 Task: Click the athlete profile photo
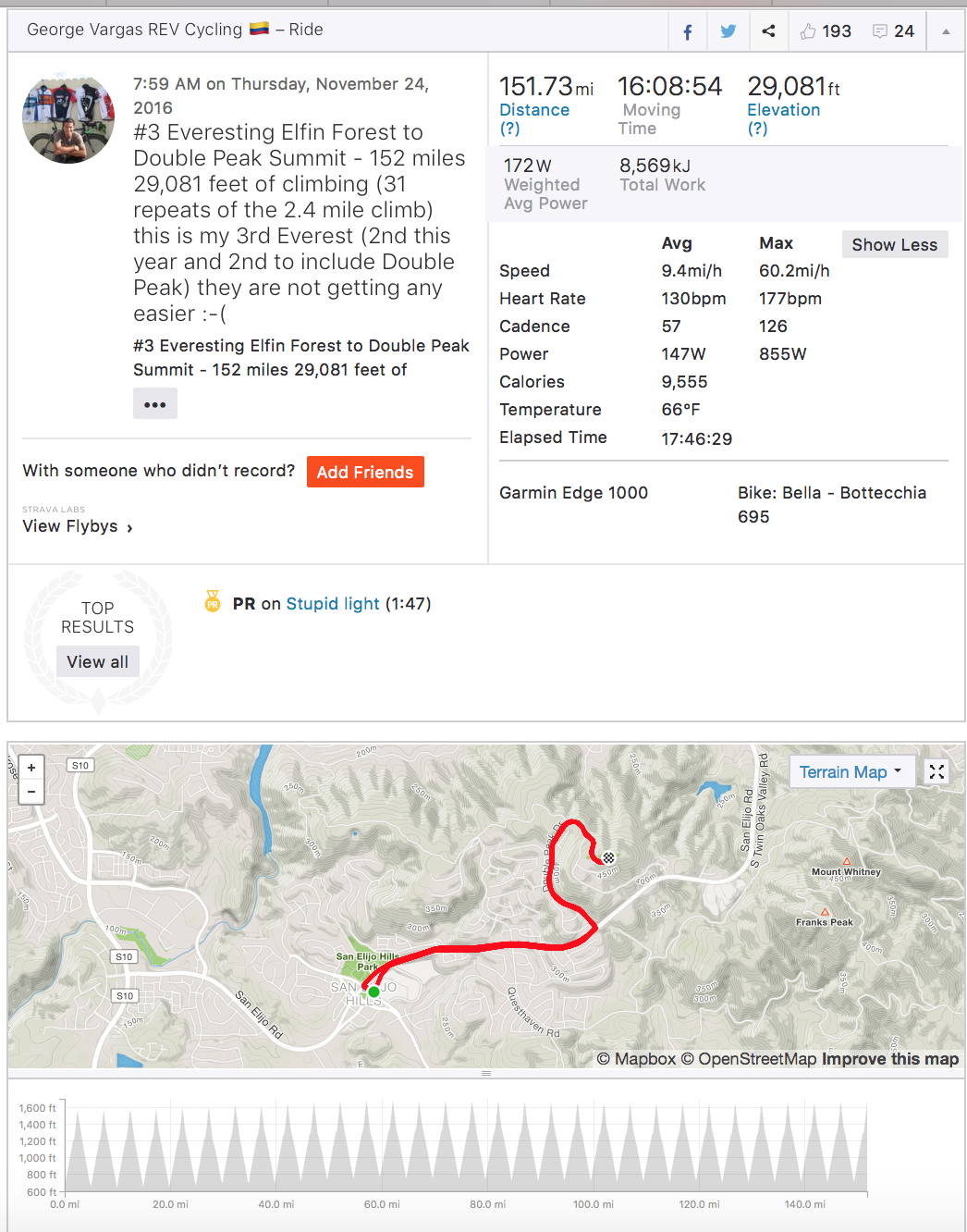68,118
